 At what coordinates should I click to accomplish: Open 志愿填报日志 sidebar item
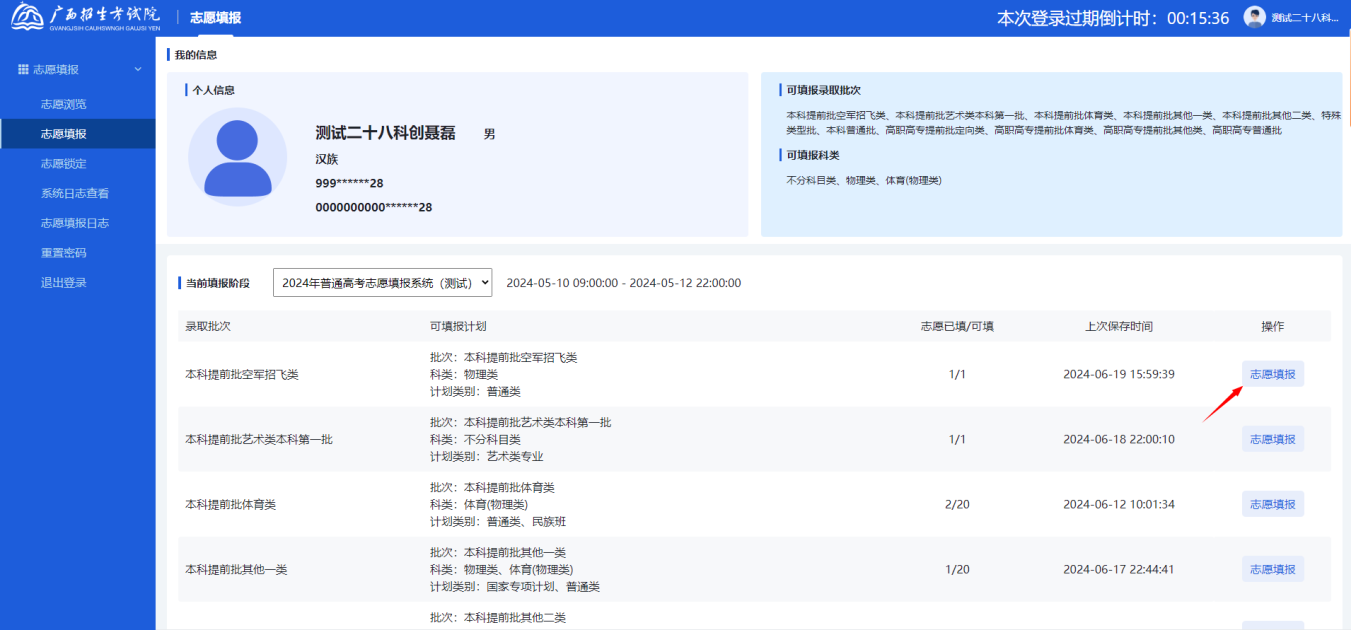click(x=77, y=223)
